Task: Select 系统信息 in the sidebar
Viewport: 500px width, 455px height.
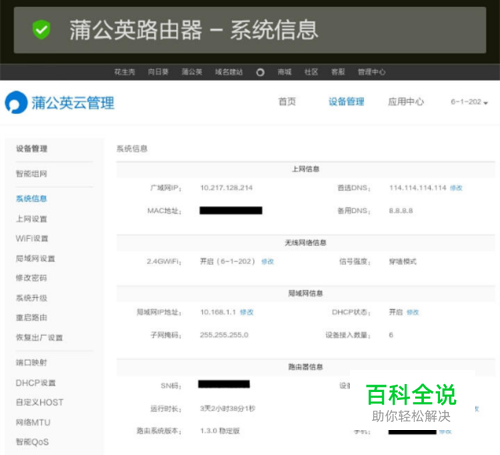Action: (x=32, y=199)
